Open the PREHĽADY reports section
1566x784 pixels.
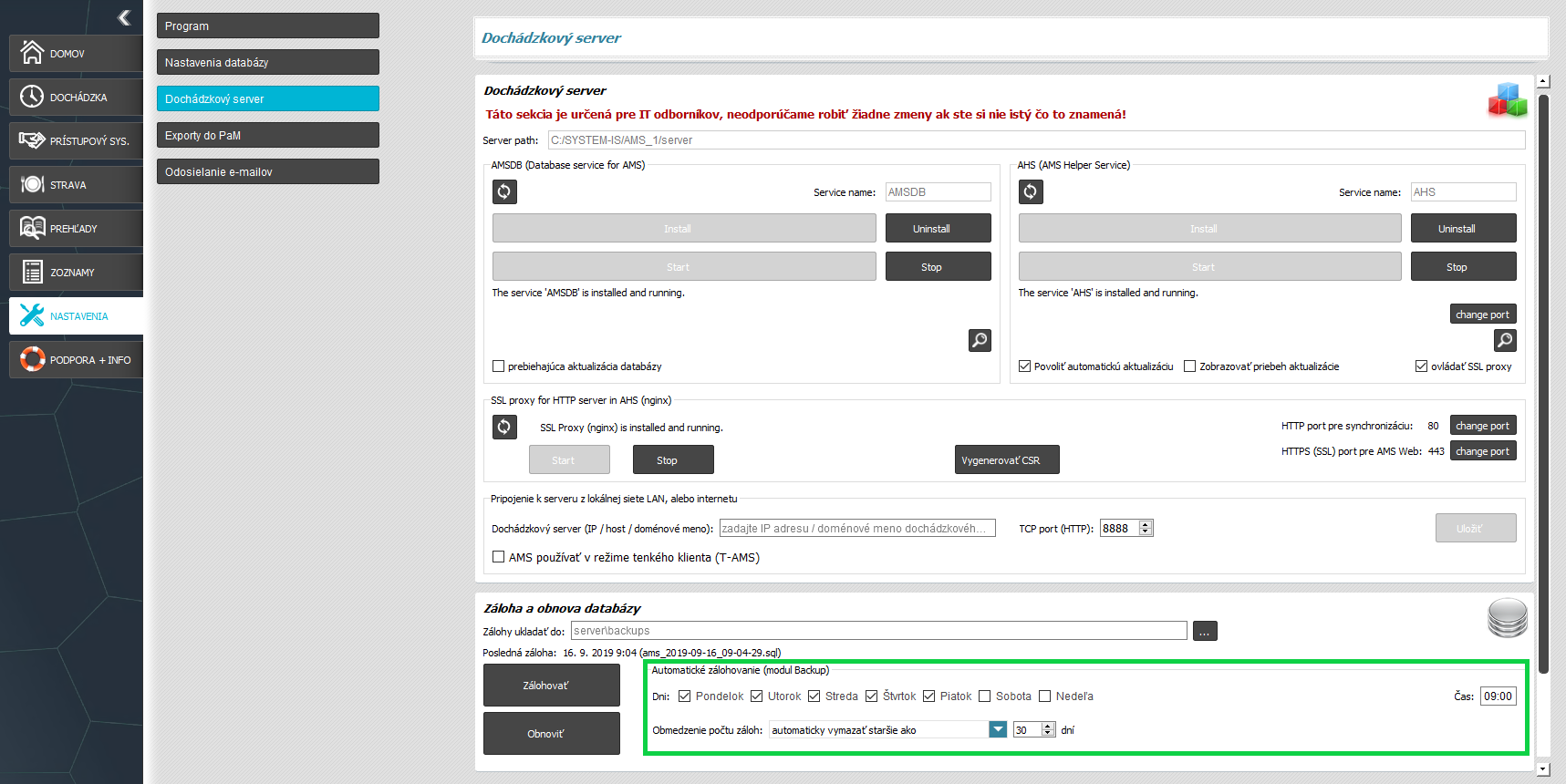pos(76,228)
